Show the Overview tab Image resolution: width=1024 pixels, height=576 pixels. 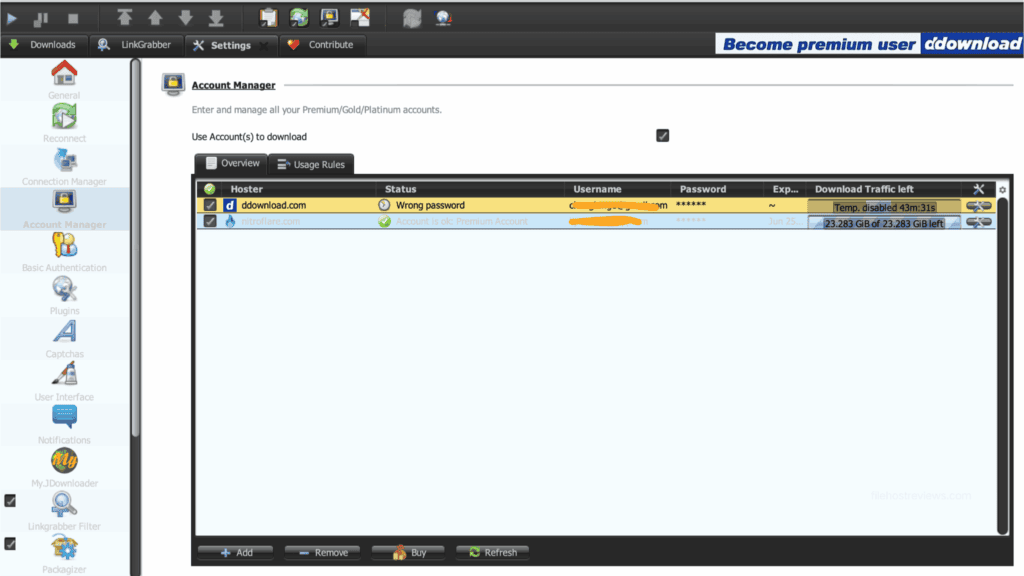click(x=231, y=163)
